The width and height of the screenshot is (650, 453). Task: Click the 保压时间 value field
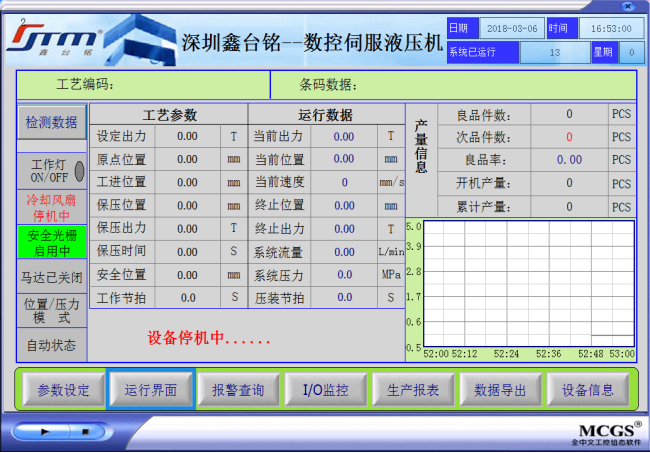pyautogui.click(x=187, y=252)
